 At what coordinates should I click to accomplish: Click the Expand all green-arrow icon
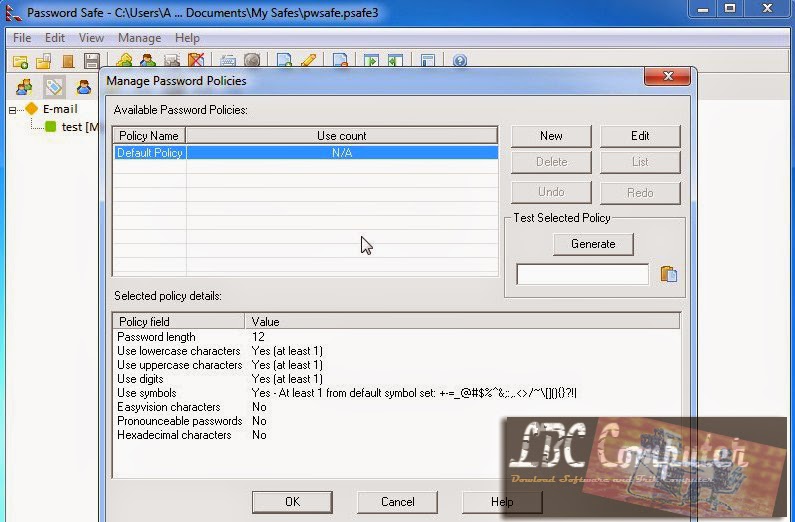pyautogui.click(x=372, y=61)
